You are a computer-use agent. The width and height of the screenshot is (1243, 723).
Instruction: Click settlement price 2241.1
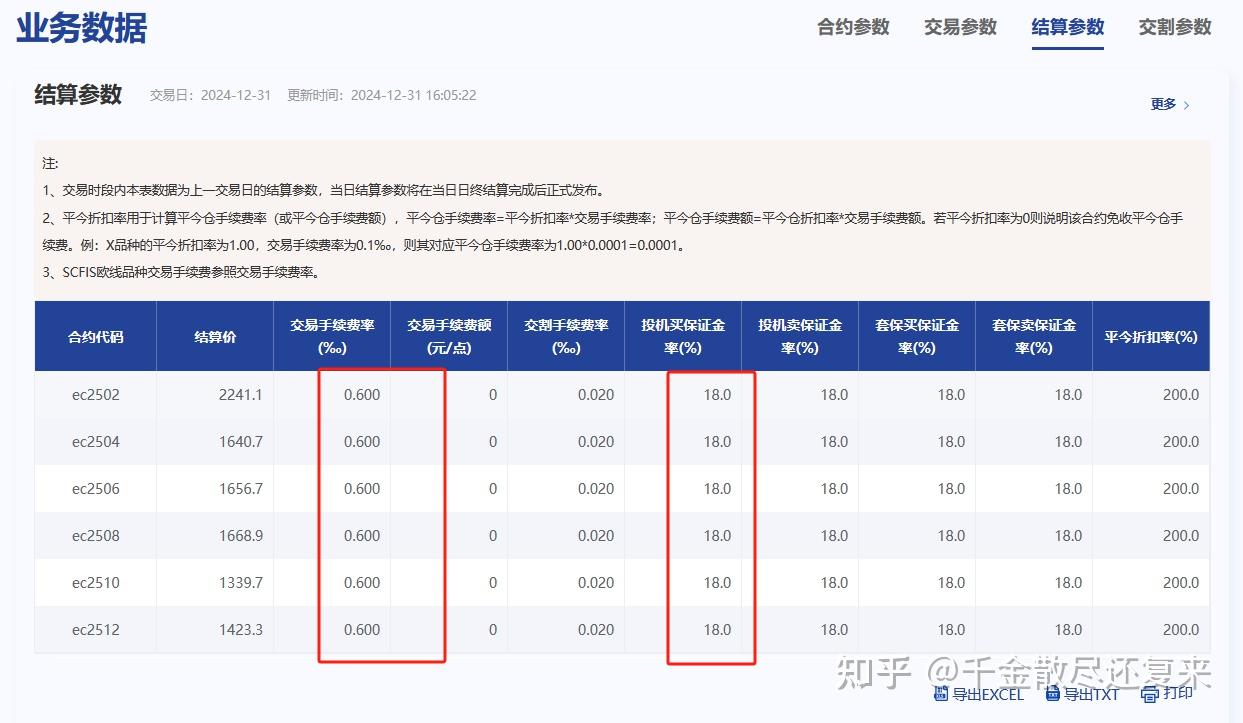pyautogui.click(x=240, y=395)
